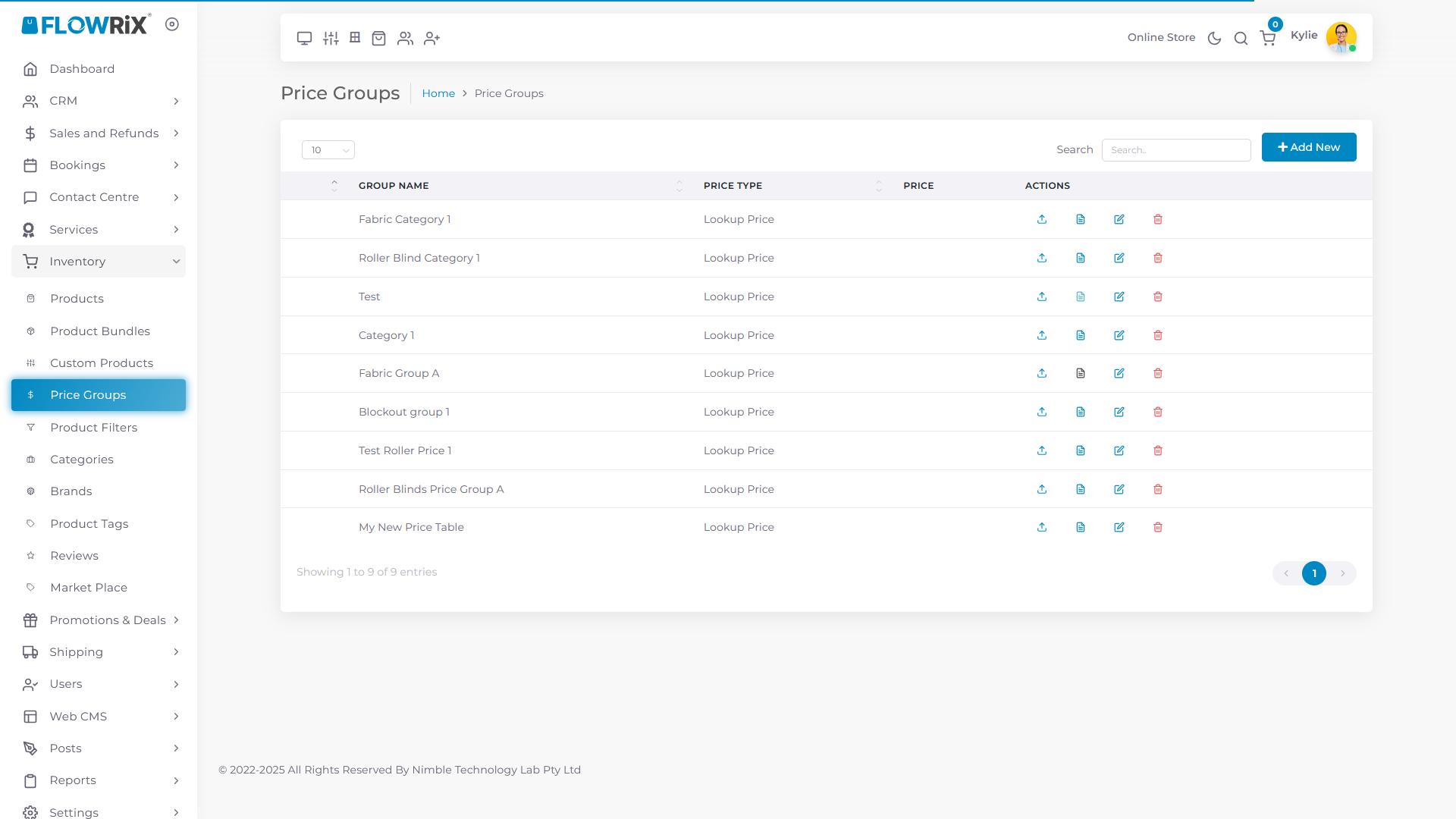
Task: Open document icon for Roller Blind Category 1
Action: pyautogui.click(x=1081, y=258)
